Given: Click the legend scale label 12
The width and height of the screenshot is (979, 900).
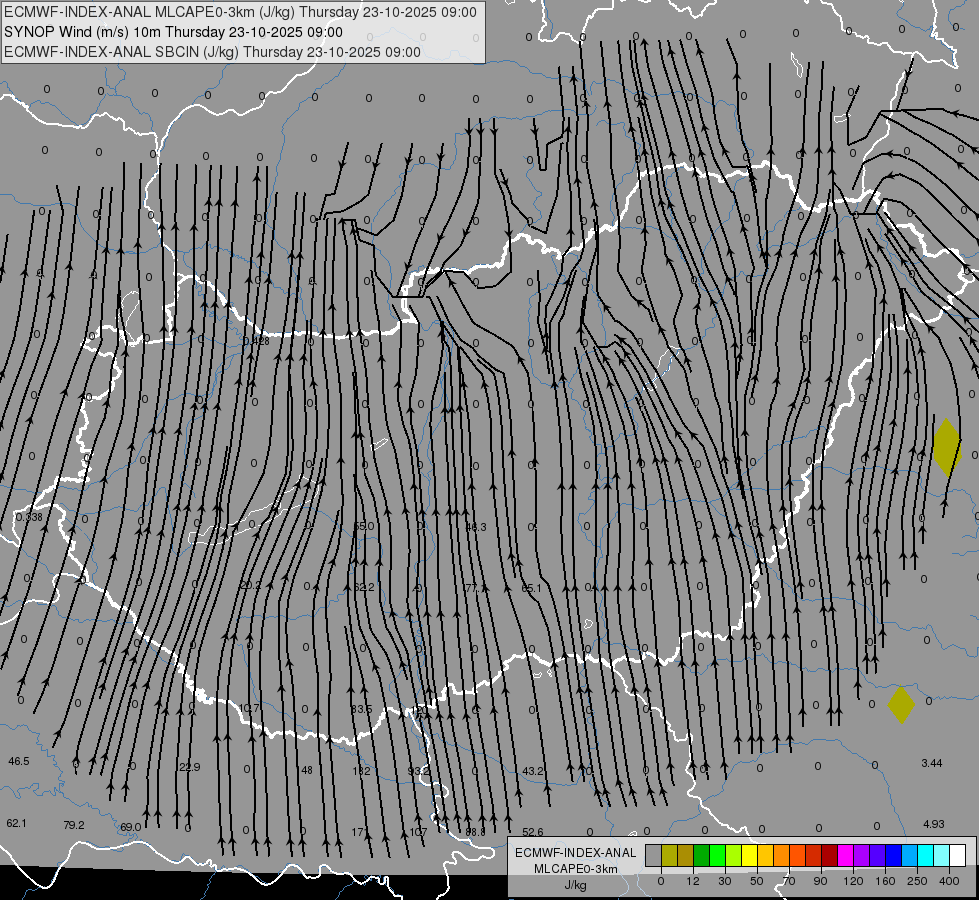Looking at the screenshot, I should point(693,881).
